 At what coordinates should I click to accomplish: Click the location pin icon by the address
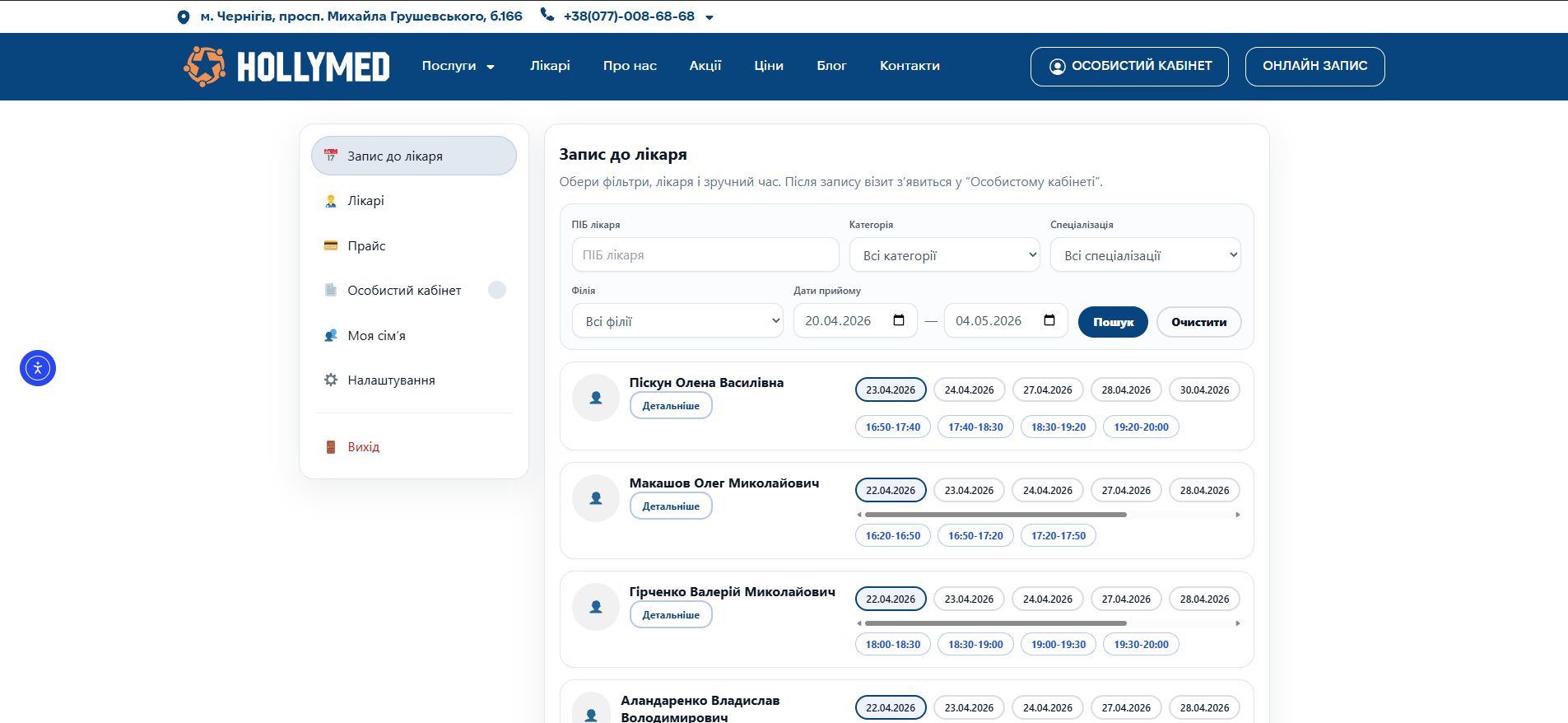tap(184, 17)
